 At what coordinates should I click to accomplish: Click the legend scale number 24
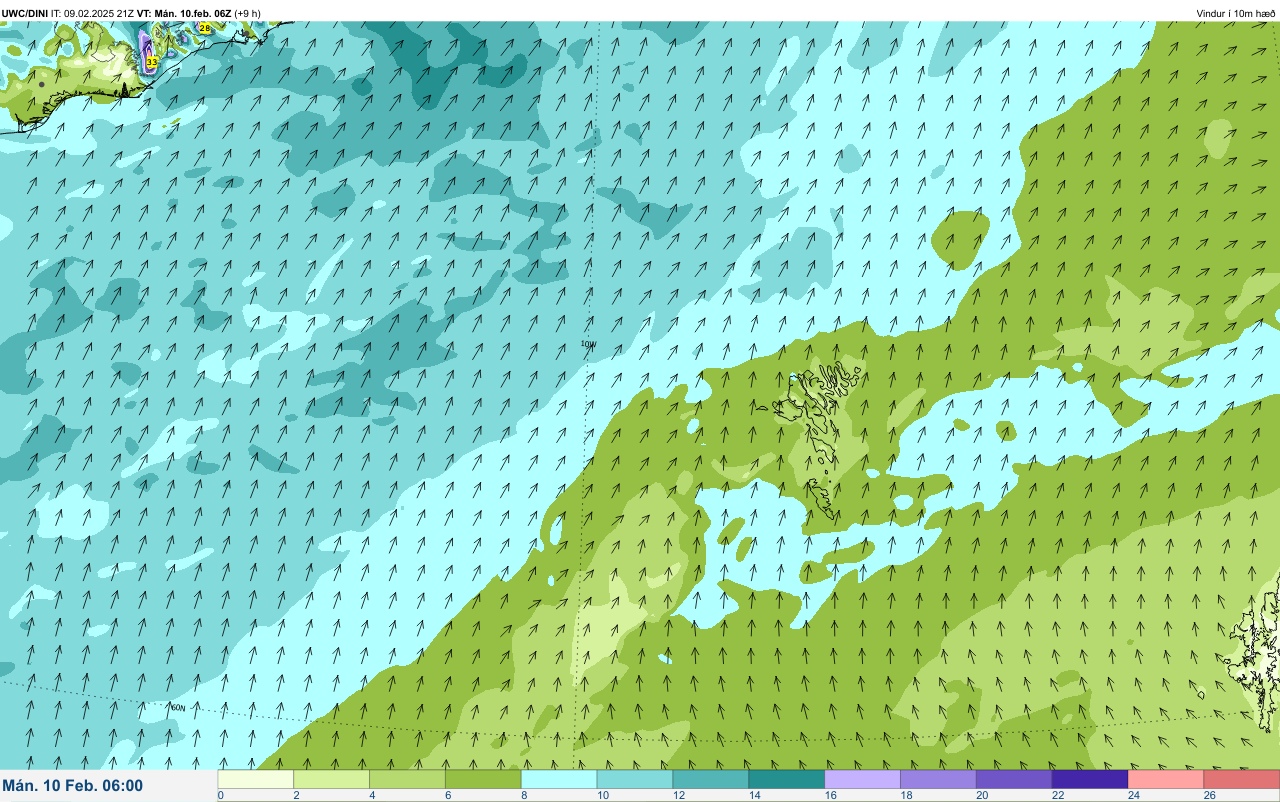pyautogui.click(x=1132, y=796)
